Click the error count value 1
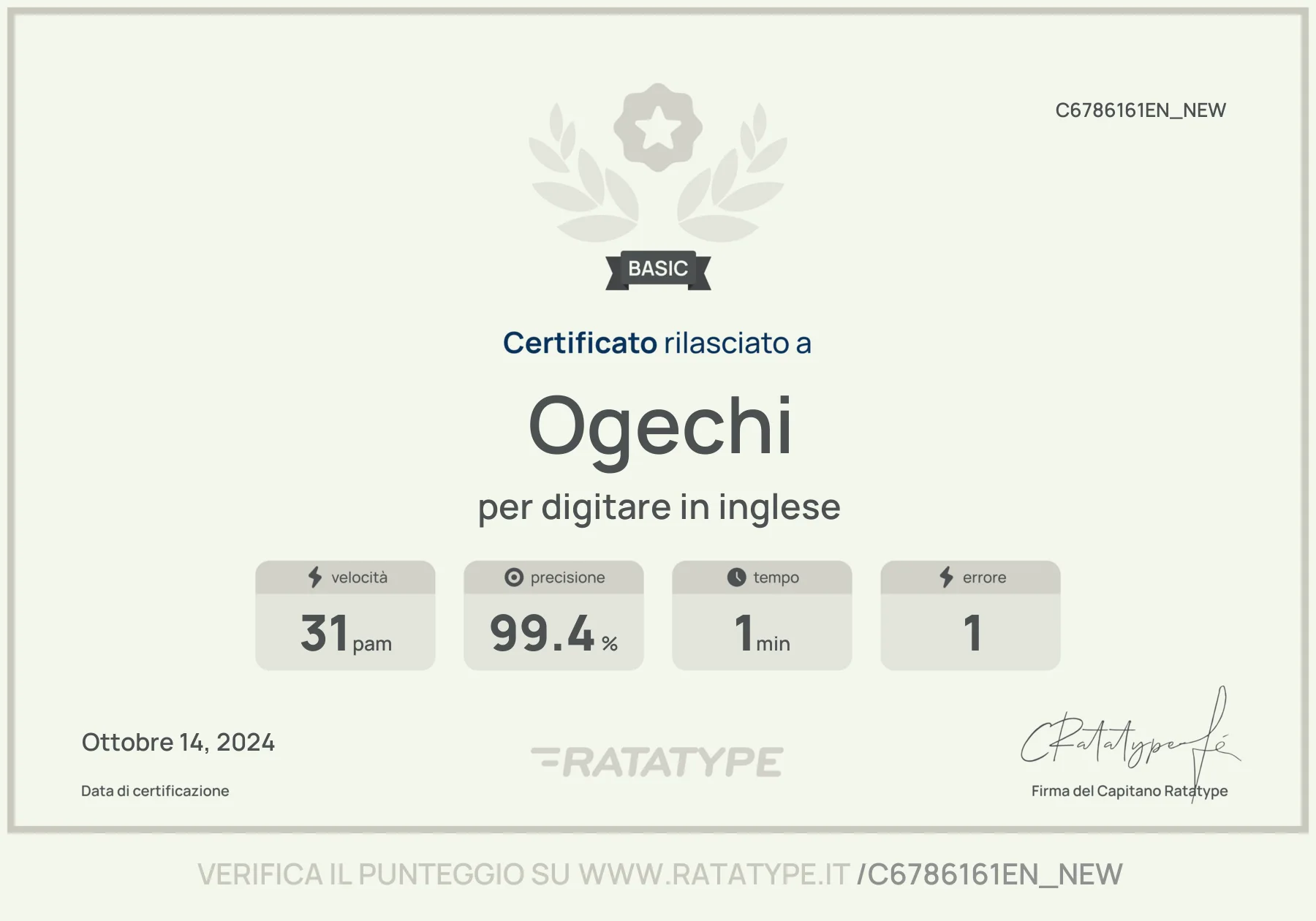The image size is (1316, 921). click(972, 633)
